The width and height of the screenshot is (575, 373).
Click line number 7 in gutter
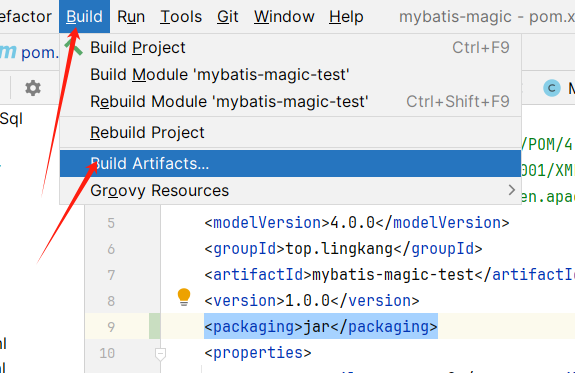point(111,275)
